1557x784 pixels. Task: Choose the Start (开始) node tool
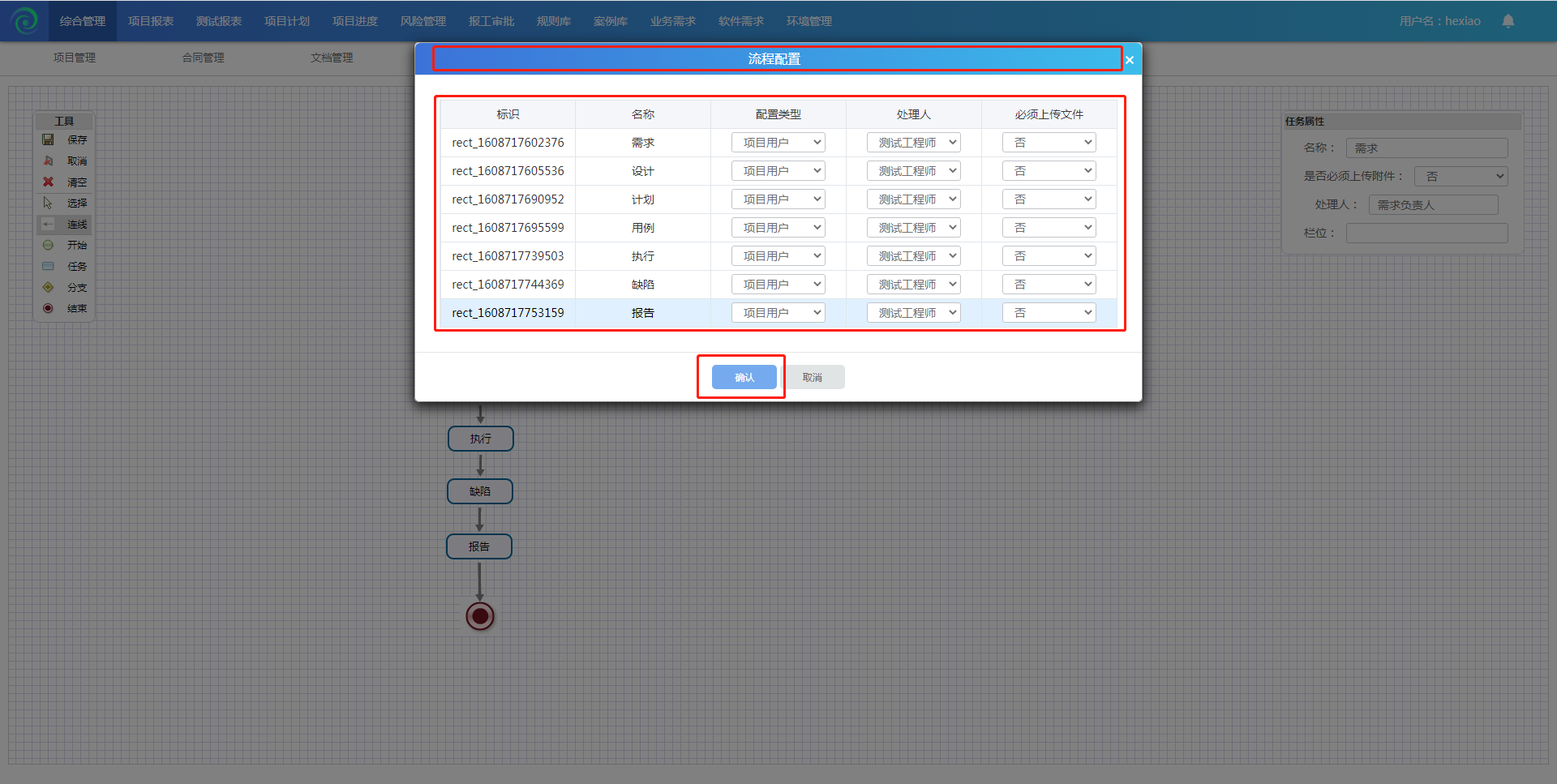pos(49,246)
